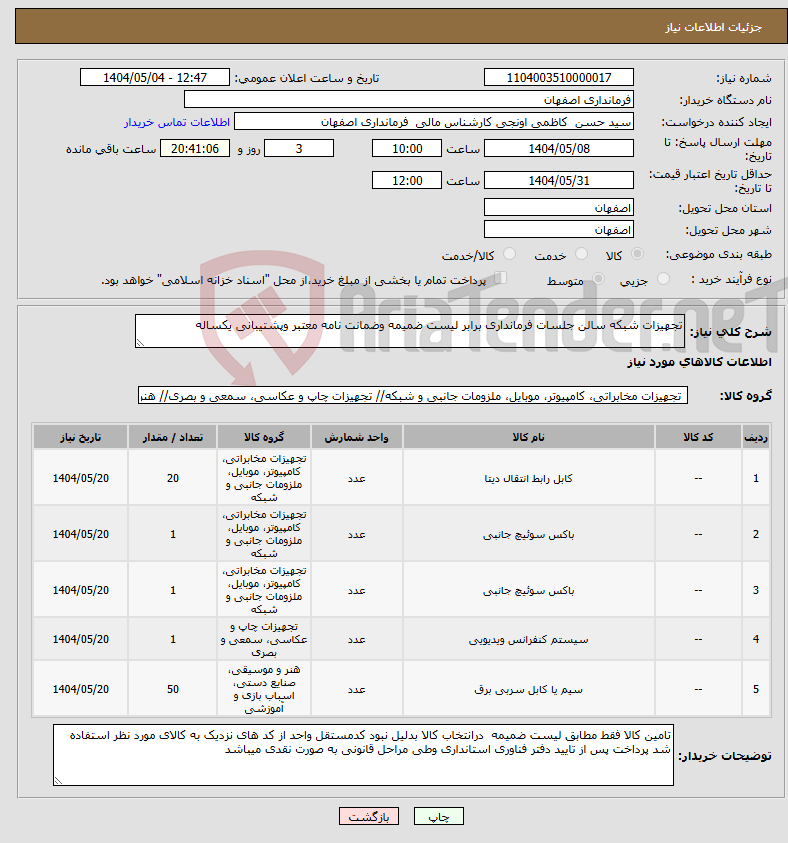Click the delivery city field
This screenshot has width=788, height=843.
pos(558,230)
